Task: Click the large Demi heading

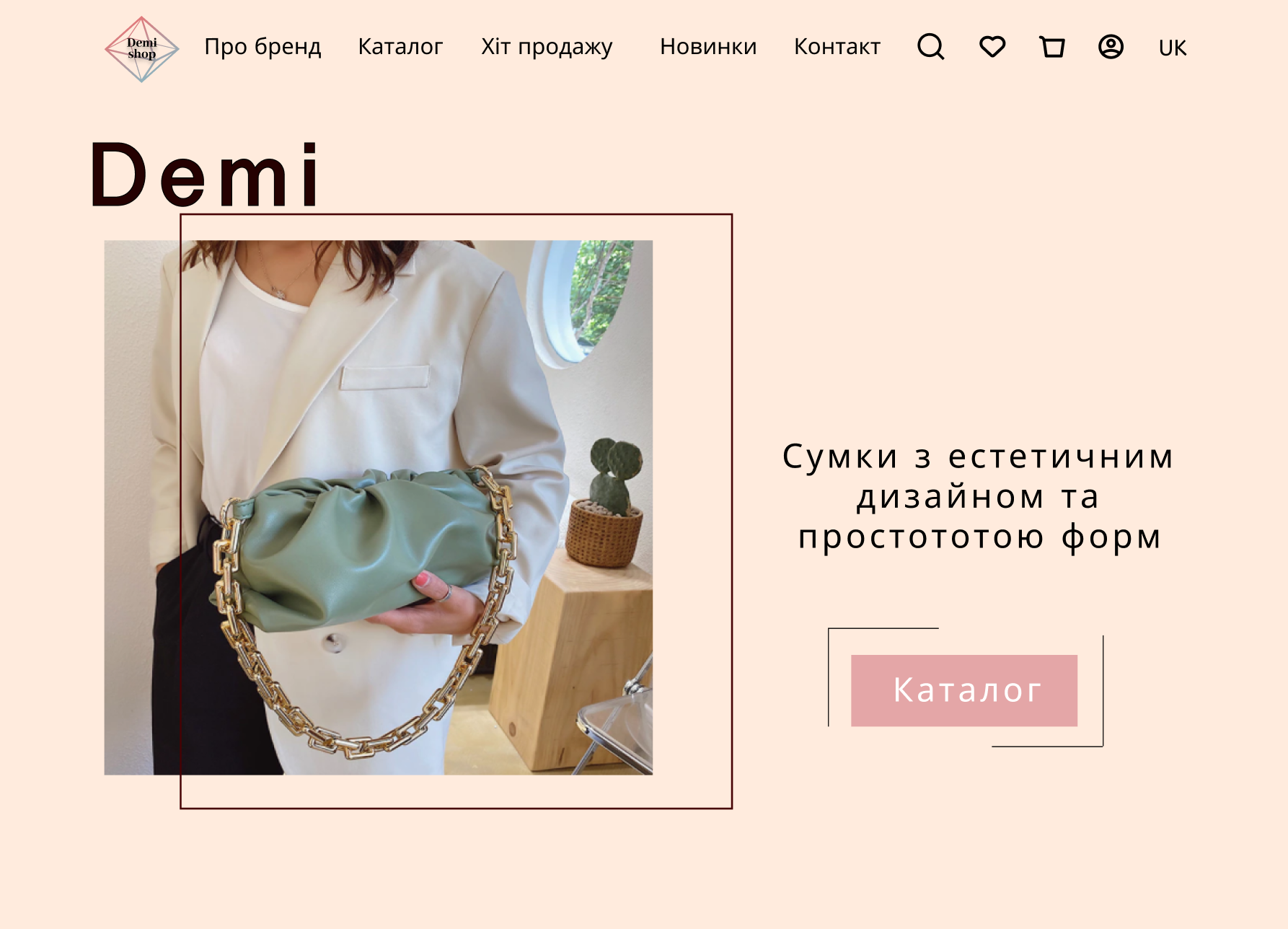Action: [205, 175]
